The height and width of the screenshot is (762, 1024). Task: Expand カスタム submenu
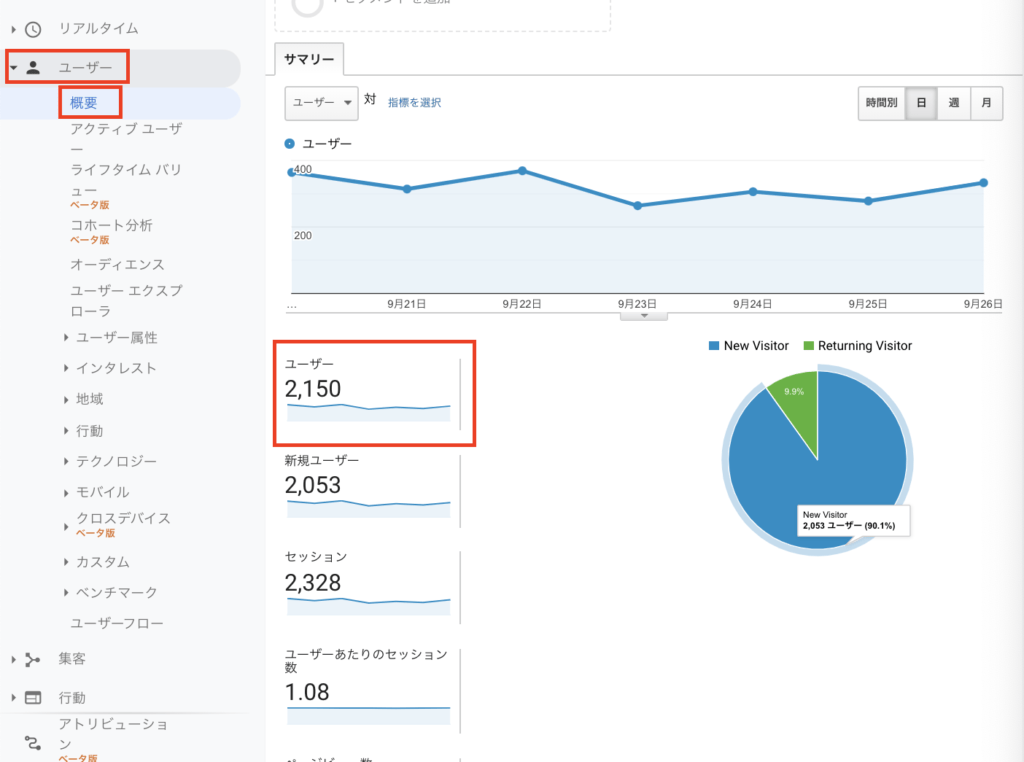66,562
